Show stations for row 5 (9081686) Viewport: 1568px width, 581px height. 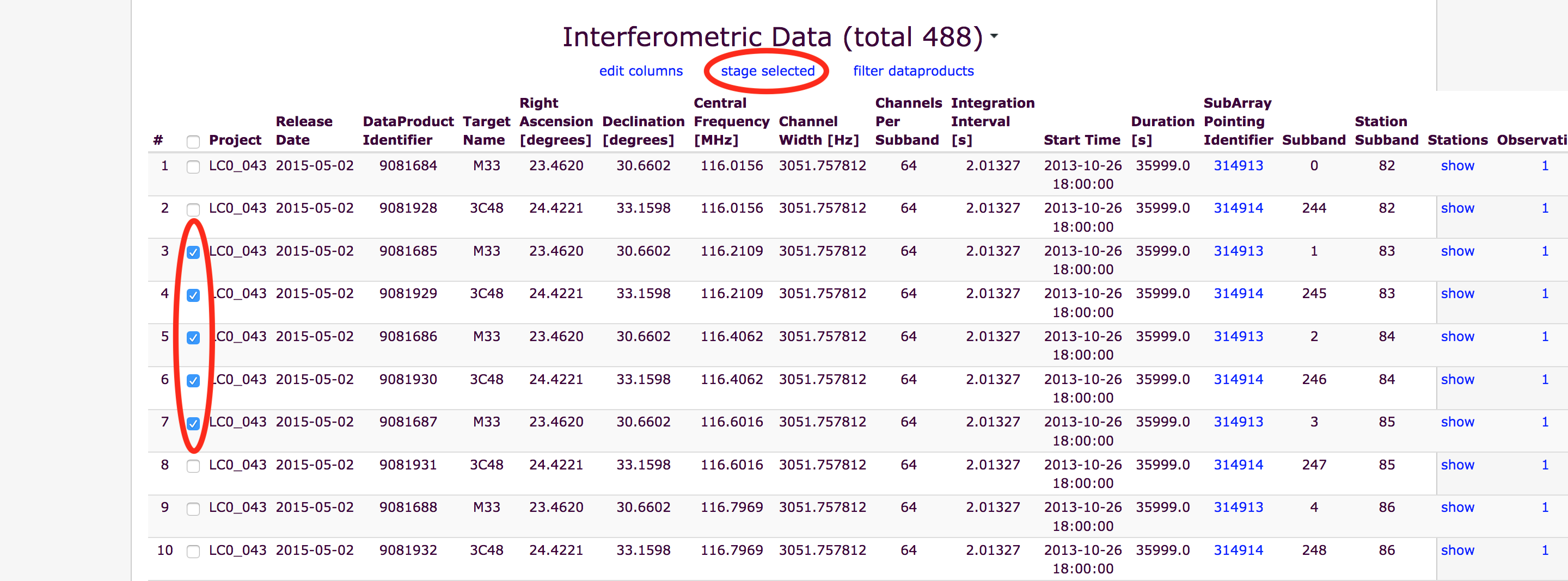[1457, 336]
